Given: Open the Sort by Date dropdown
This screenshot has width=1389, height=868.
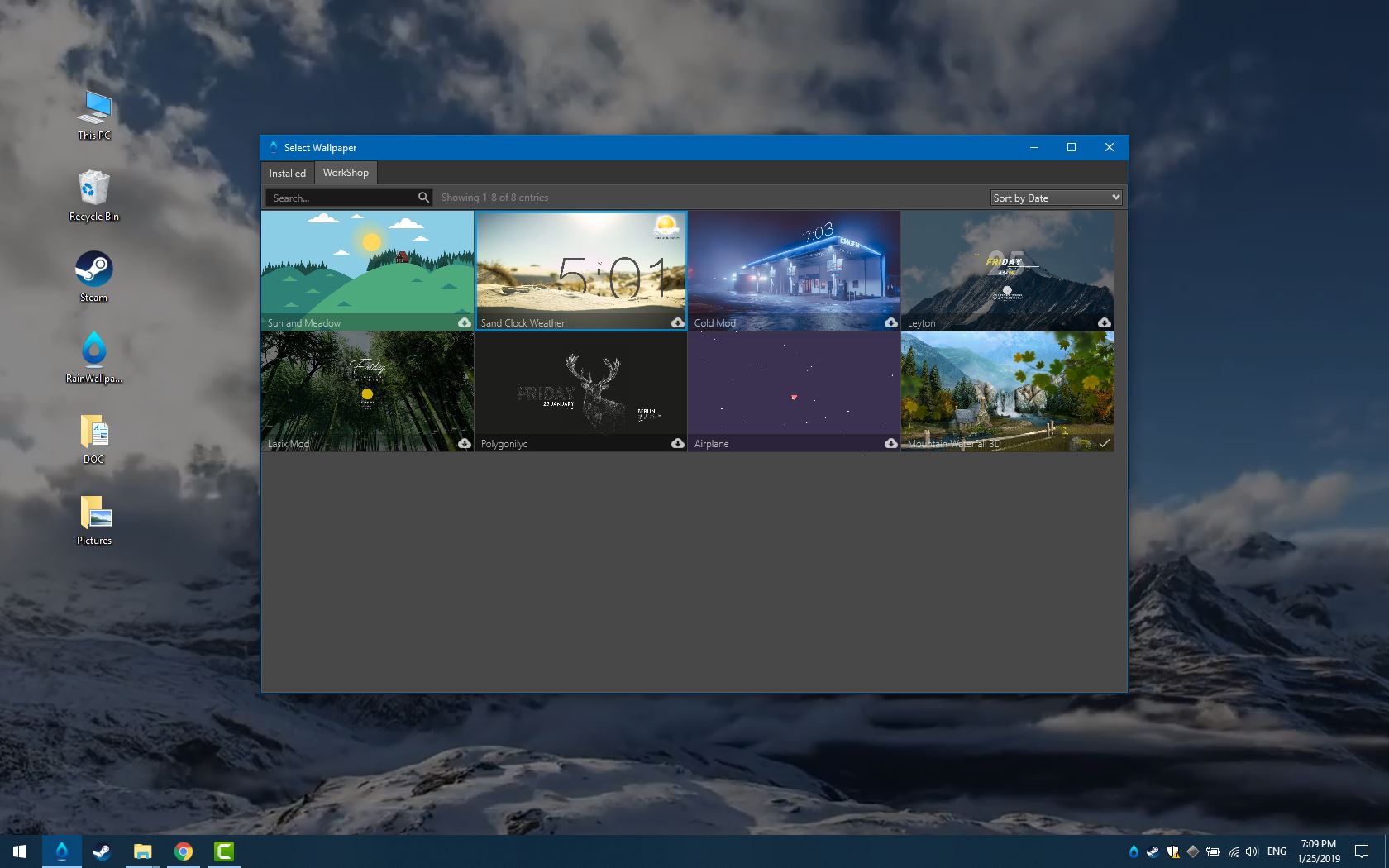Looking at the screenshot, I should coord(1056,198).
